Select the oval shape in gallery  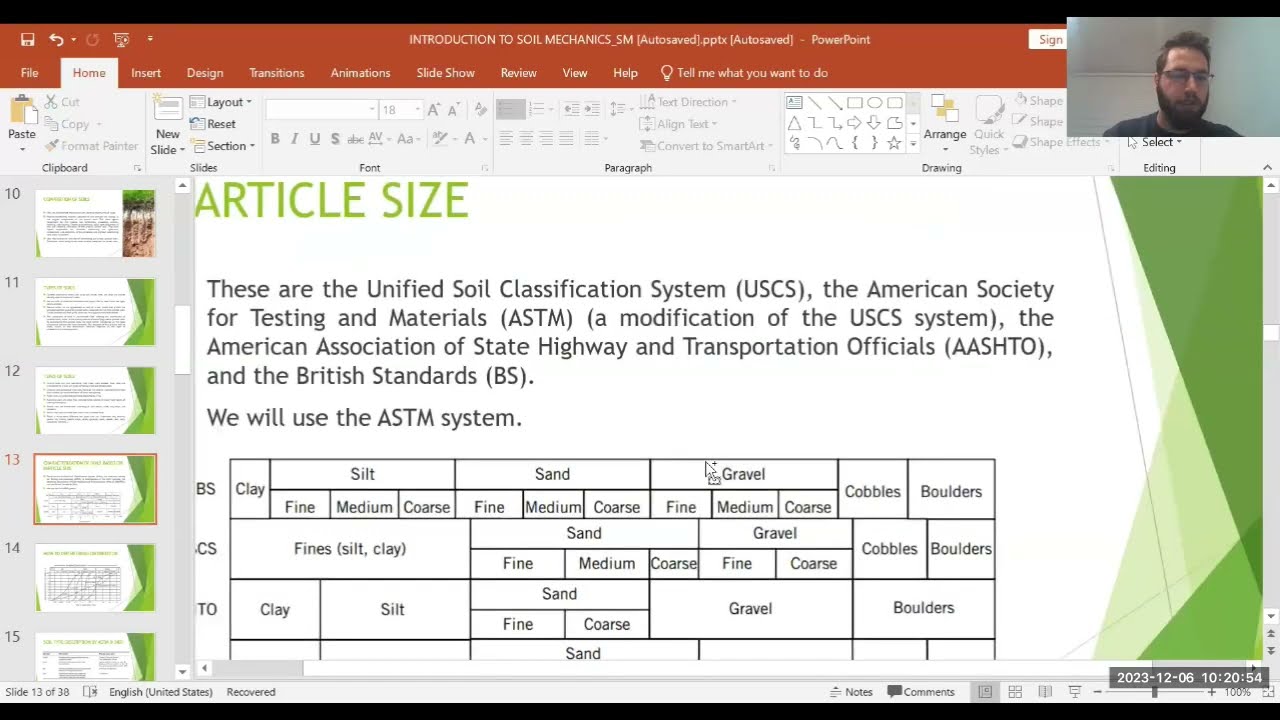coord(874,103)
